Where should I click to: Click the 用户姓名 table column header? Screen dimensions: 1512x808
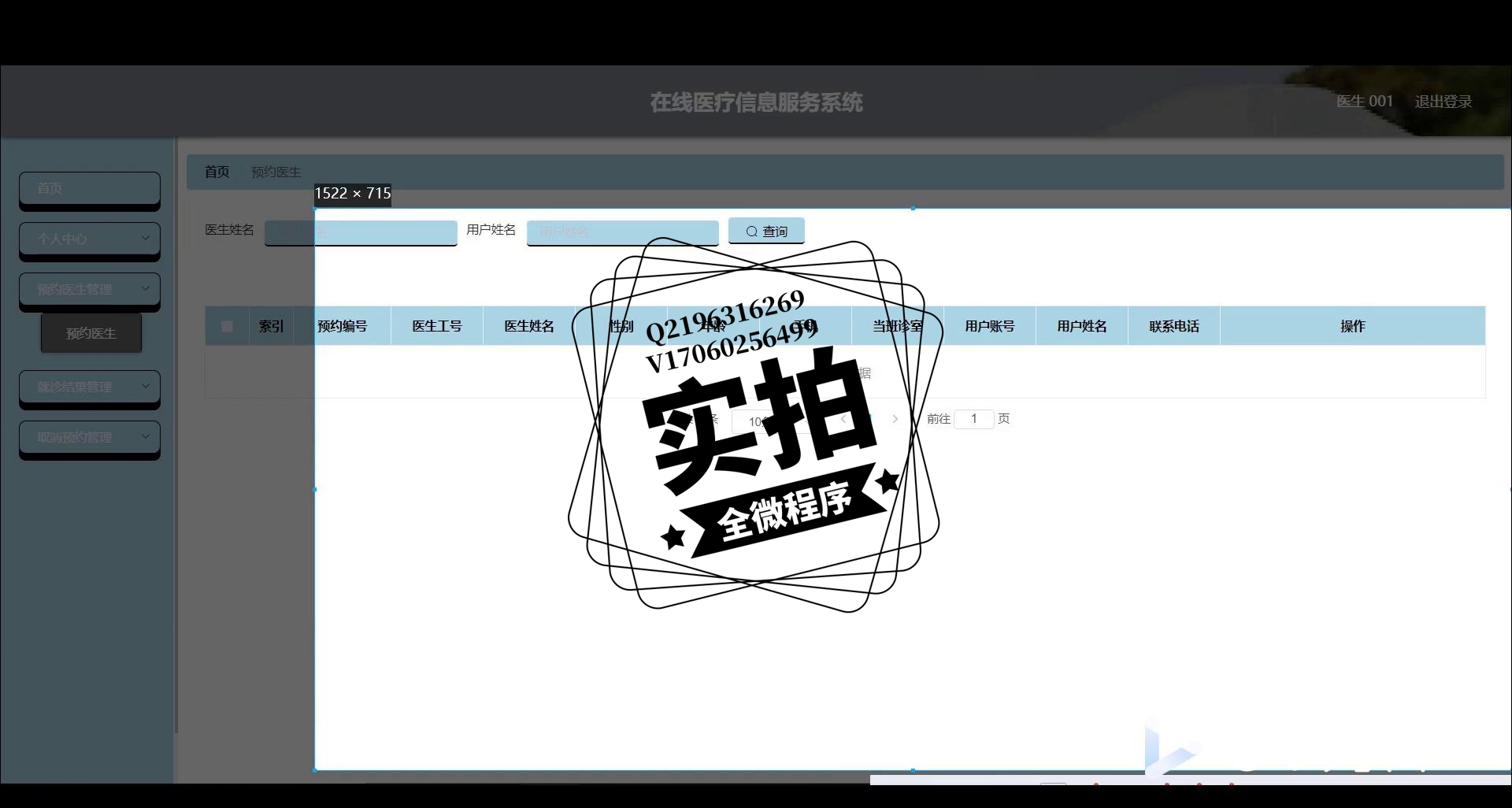pos(1082,326)
